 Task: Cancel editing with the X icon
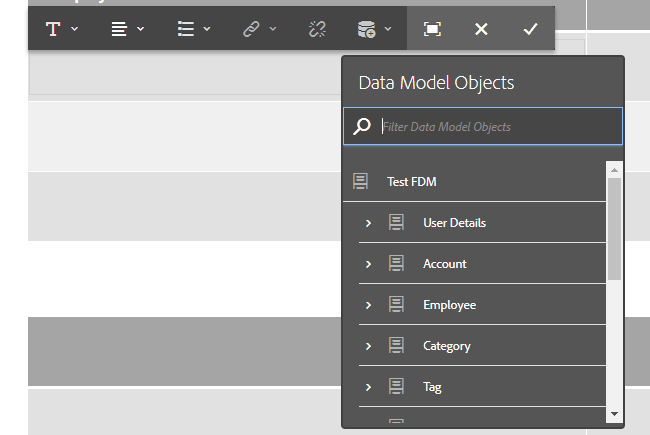[481, 29]
